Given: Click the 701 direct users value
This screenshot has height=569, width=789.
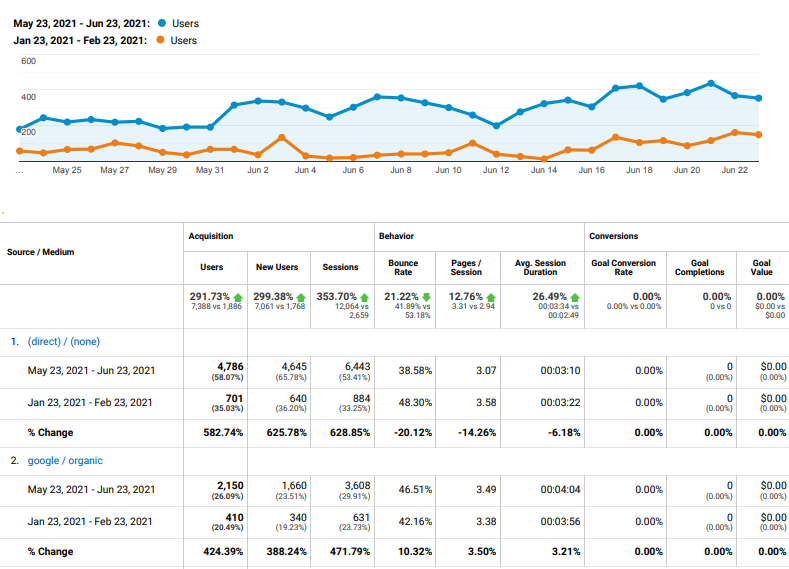Looking at the screenshot, I should (x=234, y=398).
